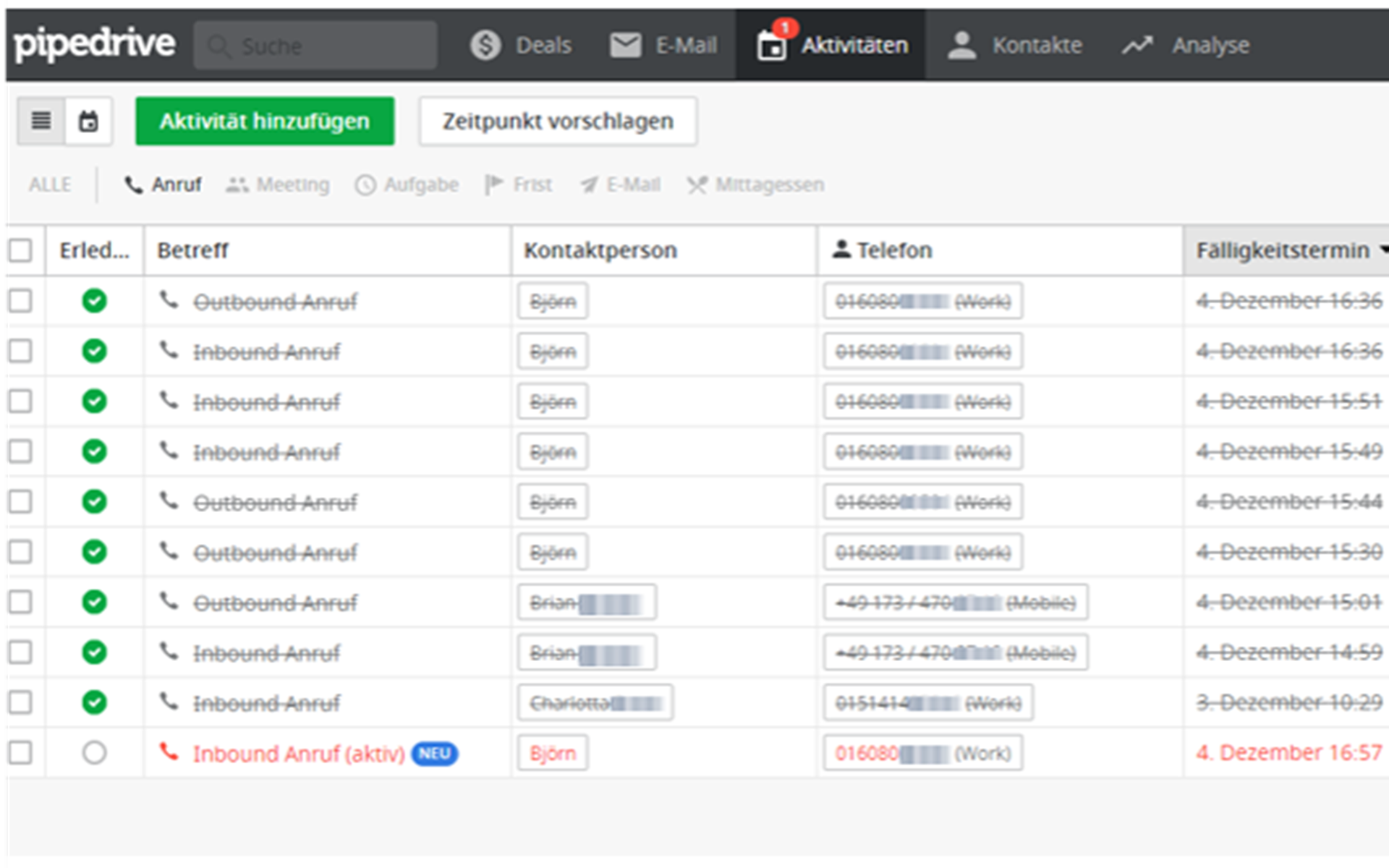
Task: Tick checkbox for Inbound Anruf at 16:36
Action: coord(20,351)
